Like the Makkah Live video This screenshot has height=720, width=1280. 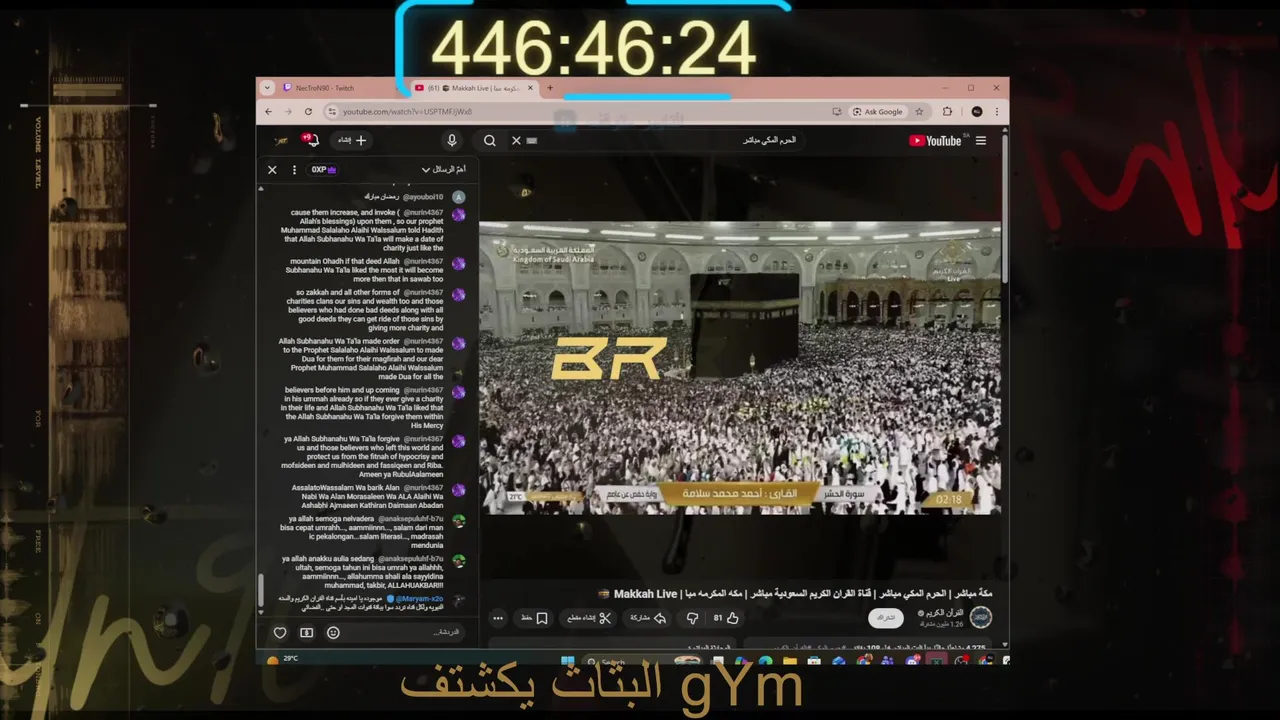click(726, 618)
